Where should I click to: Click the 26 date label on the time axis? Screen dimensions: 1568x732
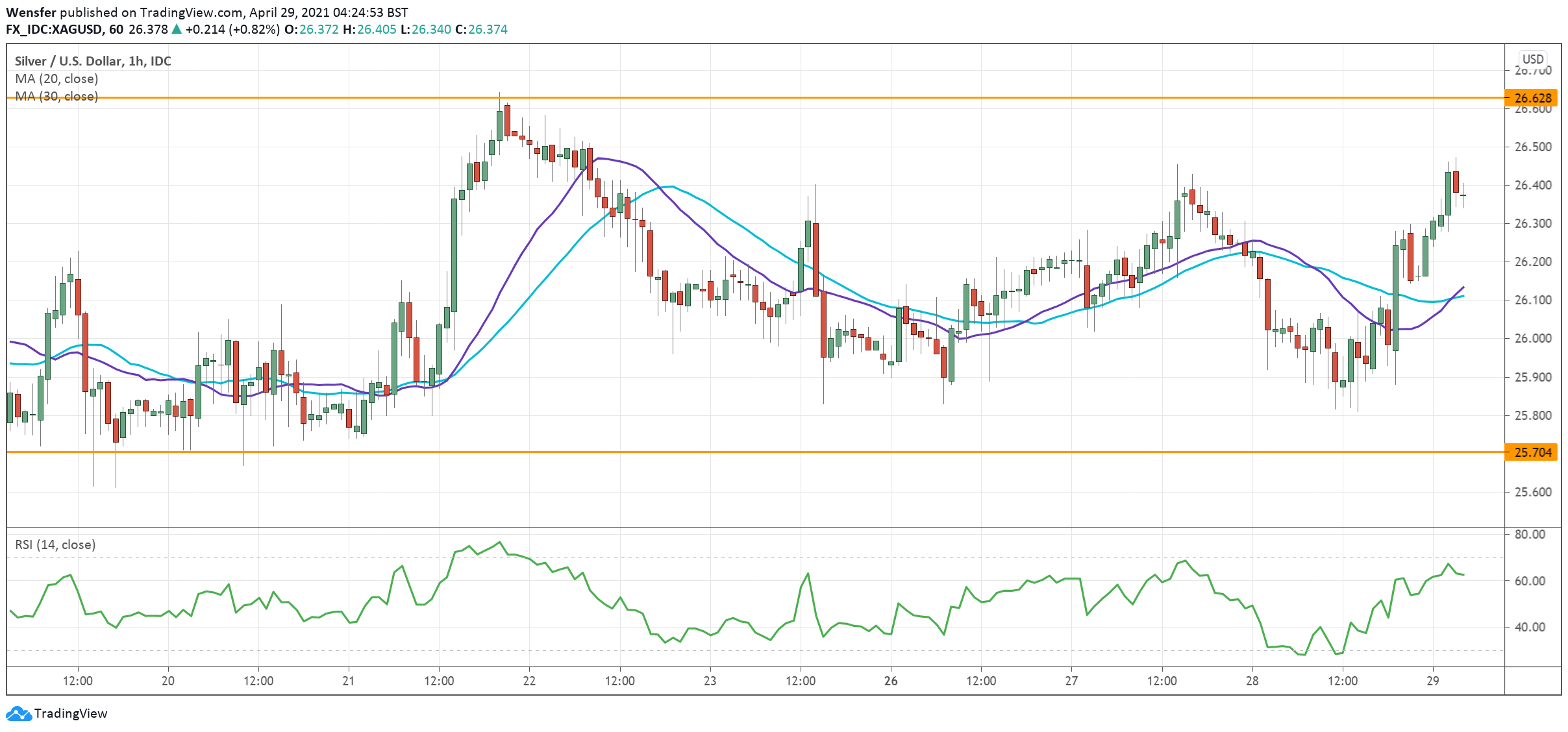[x=891, y=681]
